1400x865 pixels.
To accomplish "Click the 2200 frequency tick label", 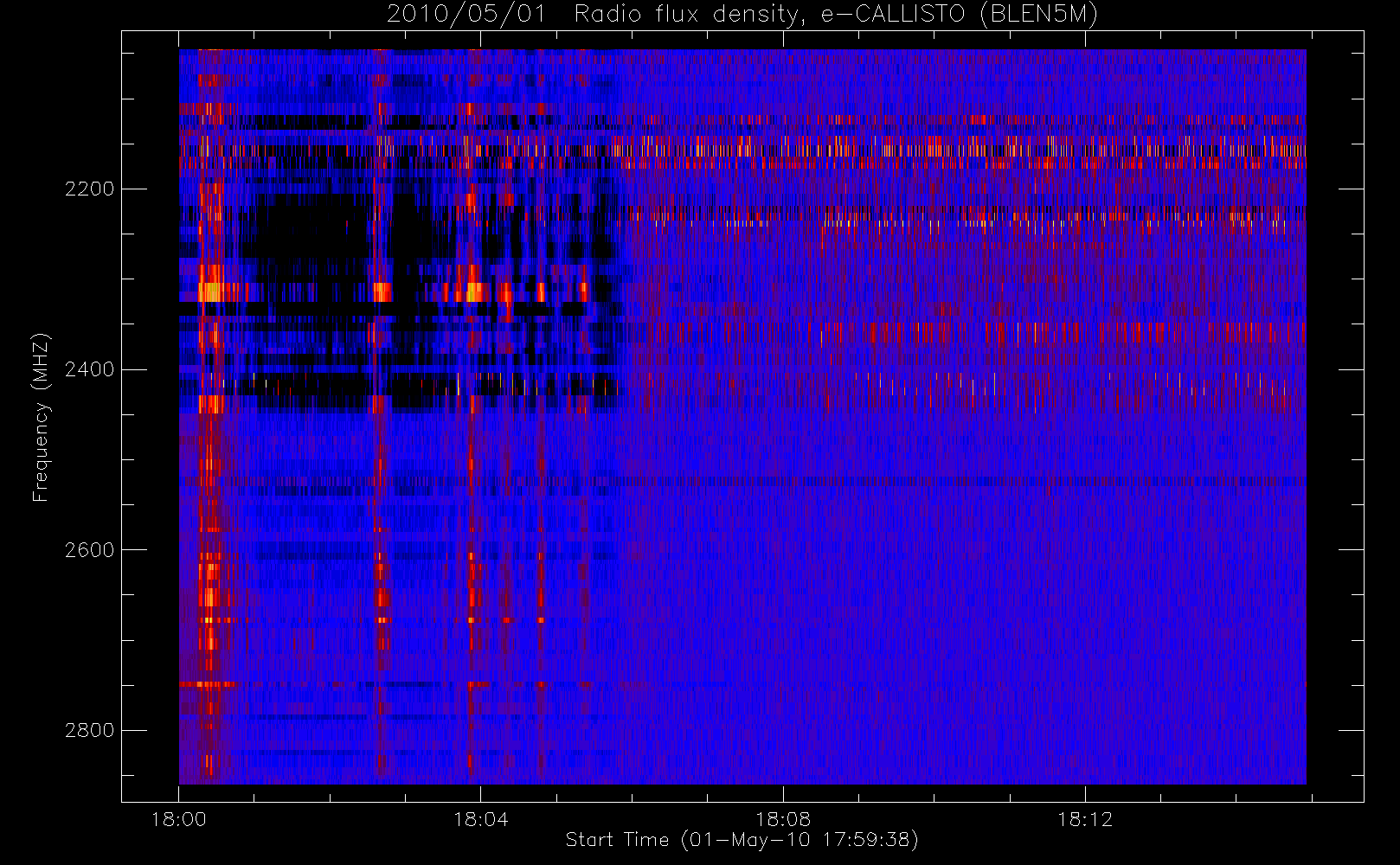I will coord(90,189).
